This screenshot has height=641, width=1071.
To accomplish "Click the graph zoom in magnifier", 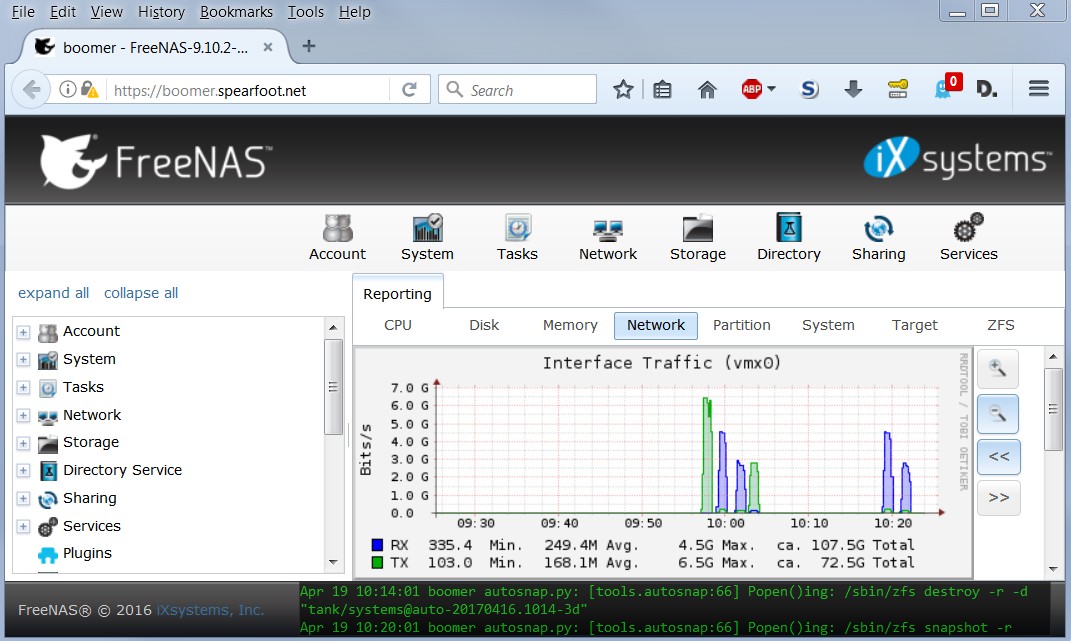I will point(998,369).
